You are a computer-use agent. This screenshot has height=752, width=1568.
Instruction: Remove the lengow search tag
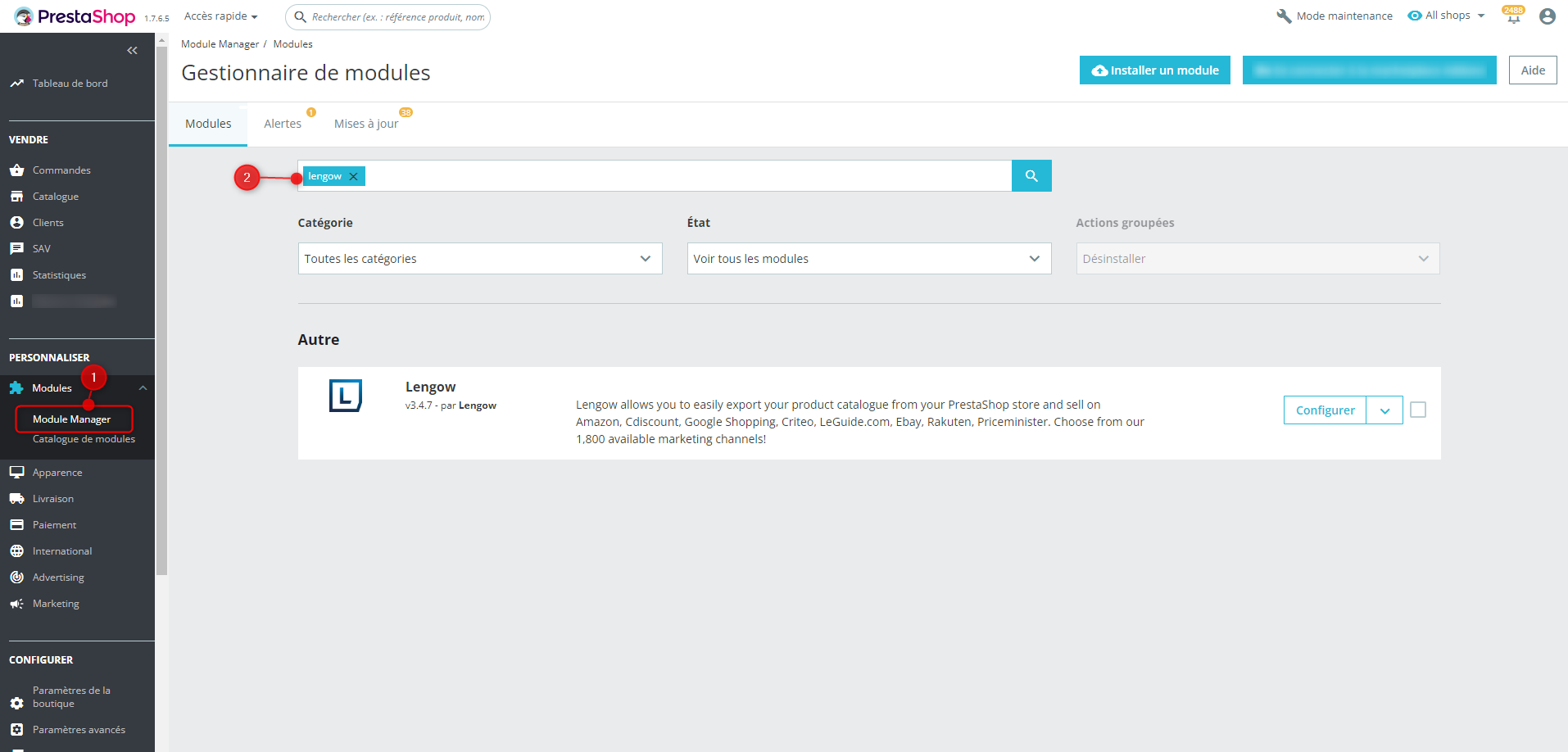pos(353,177)
